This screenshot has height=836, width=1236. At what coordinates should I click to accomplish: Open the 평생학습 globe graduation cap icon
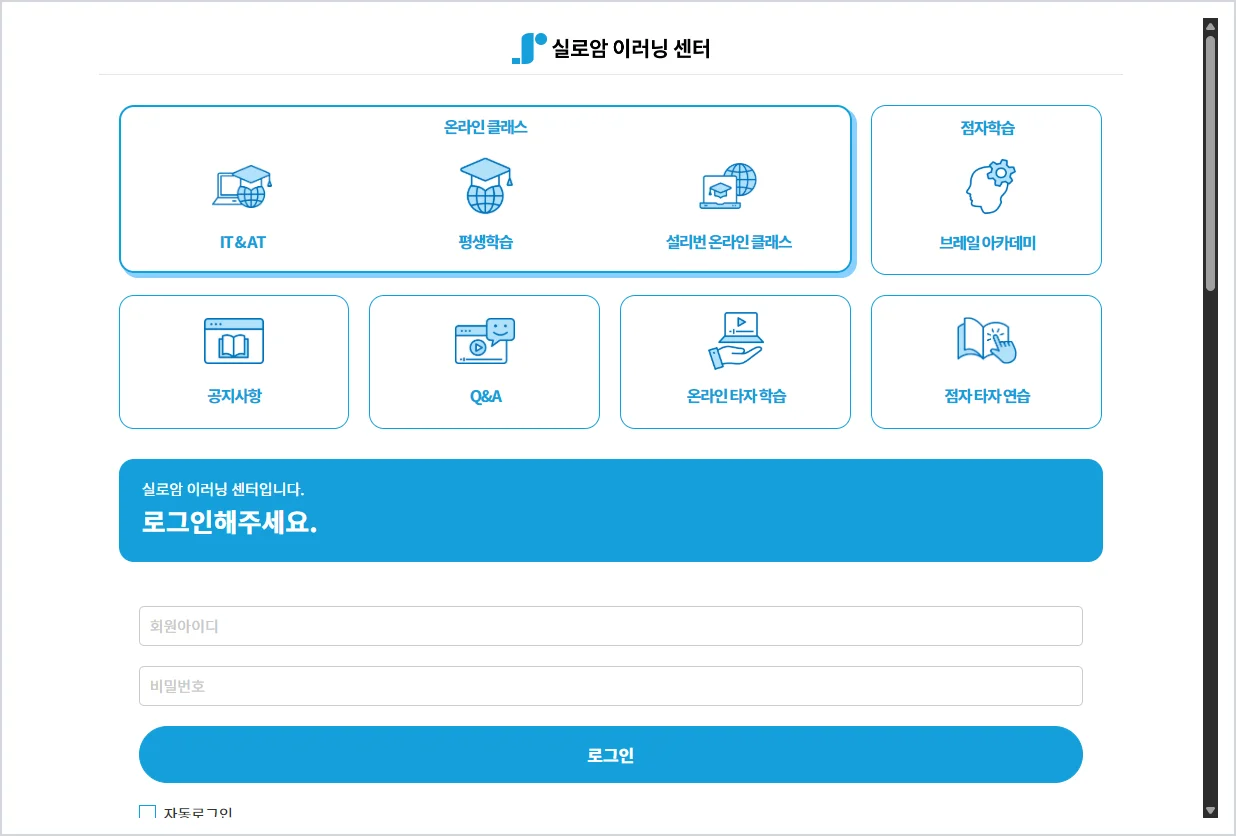click(486, 186)
